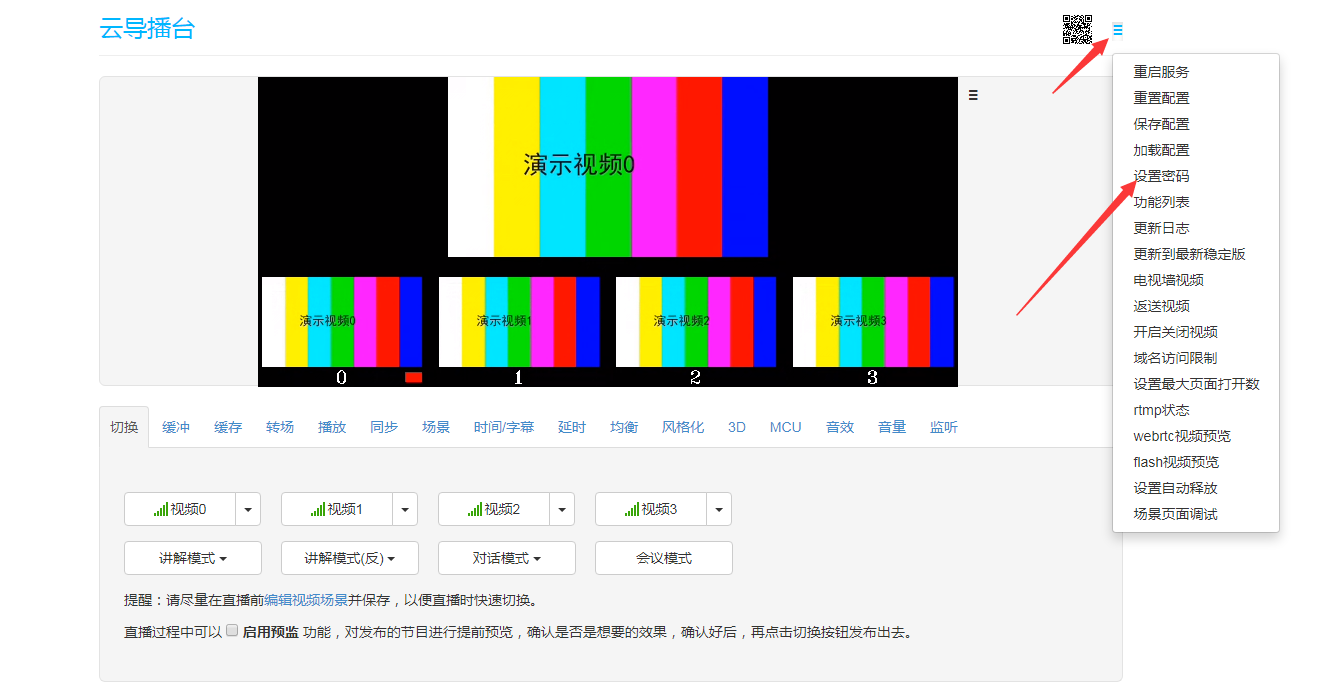1323x691 pixels.
Task: Switch to the MCU tab
Action: (x=786, y=427)
